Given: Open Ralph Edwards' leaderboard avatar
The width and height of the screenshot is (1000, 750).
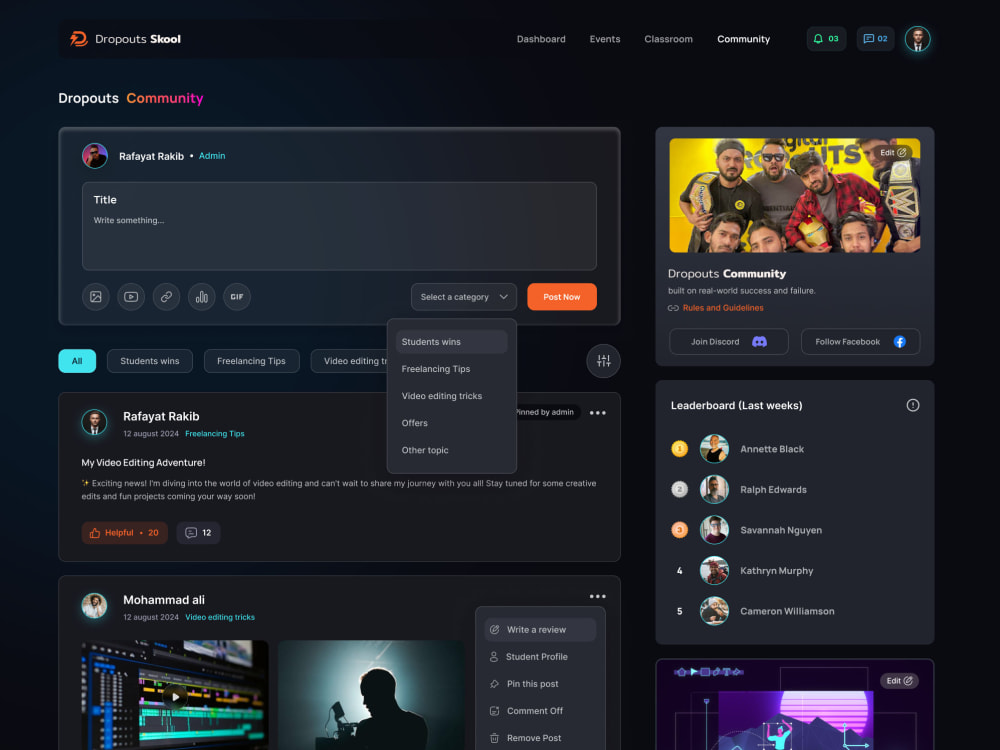Looking at the screenshot, I should [714, 490].
